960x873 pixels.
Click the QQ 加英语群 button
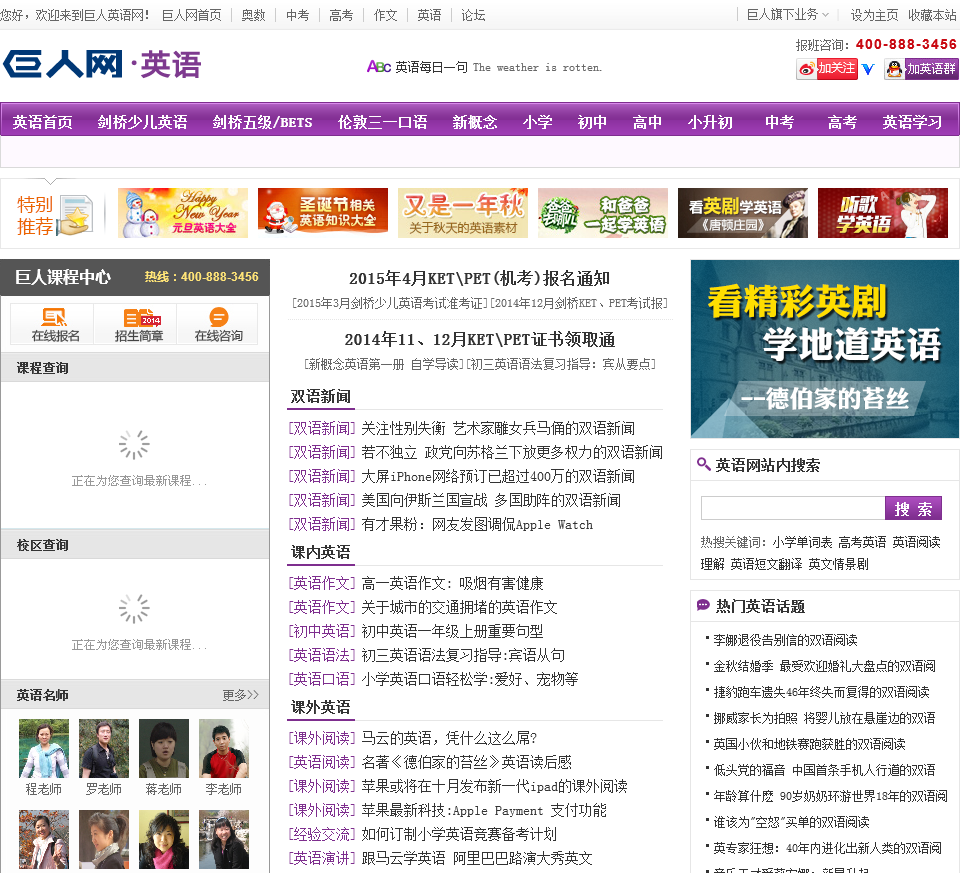(921, 69)
